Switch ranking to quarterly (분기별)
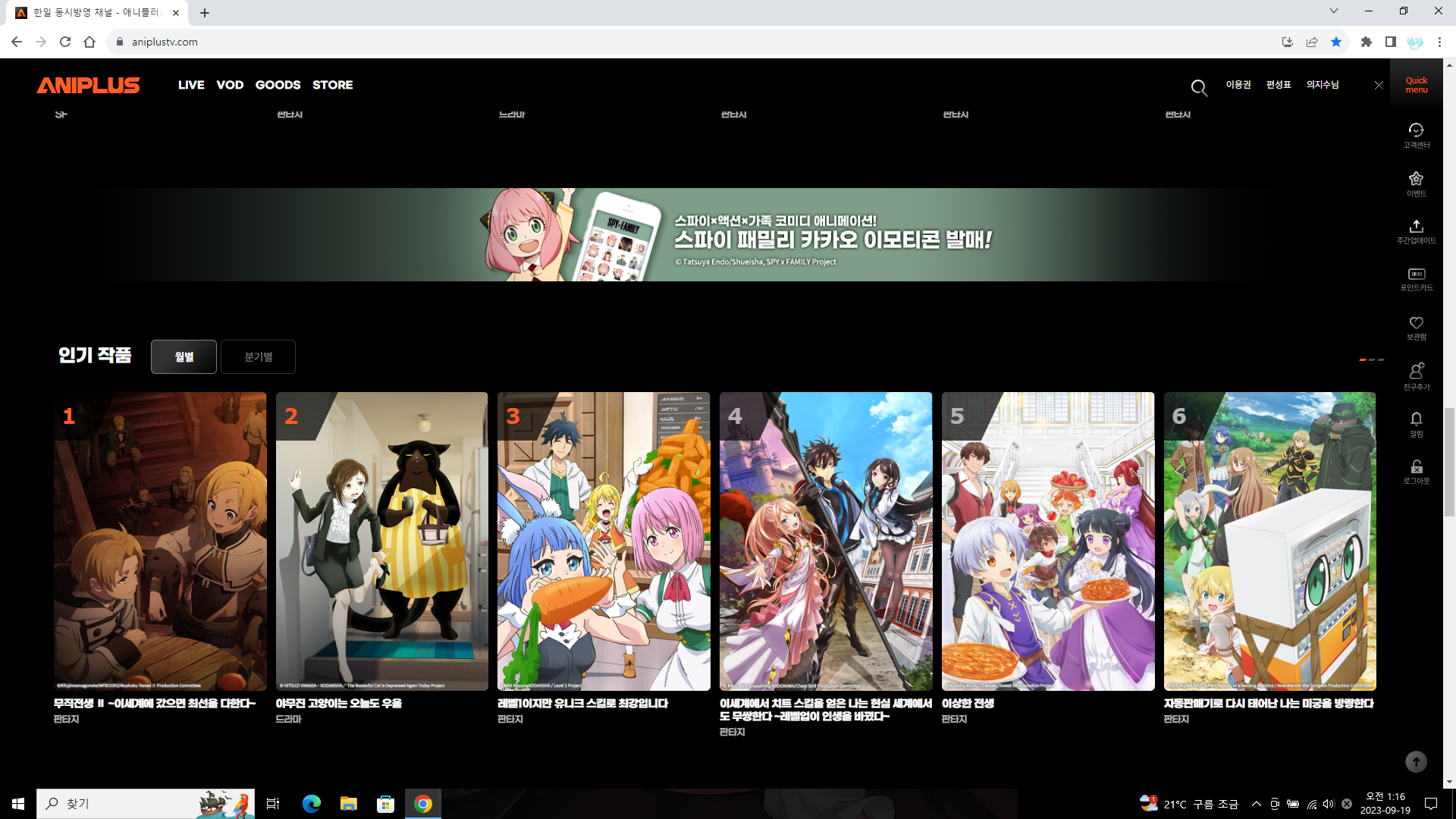The image size is (1456, 819). tap(258, 356)
